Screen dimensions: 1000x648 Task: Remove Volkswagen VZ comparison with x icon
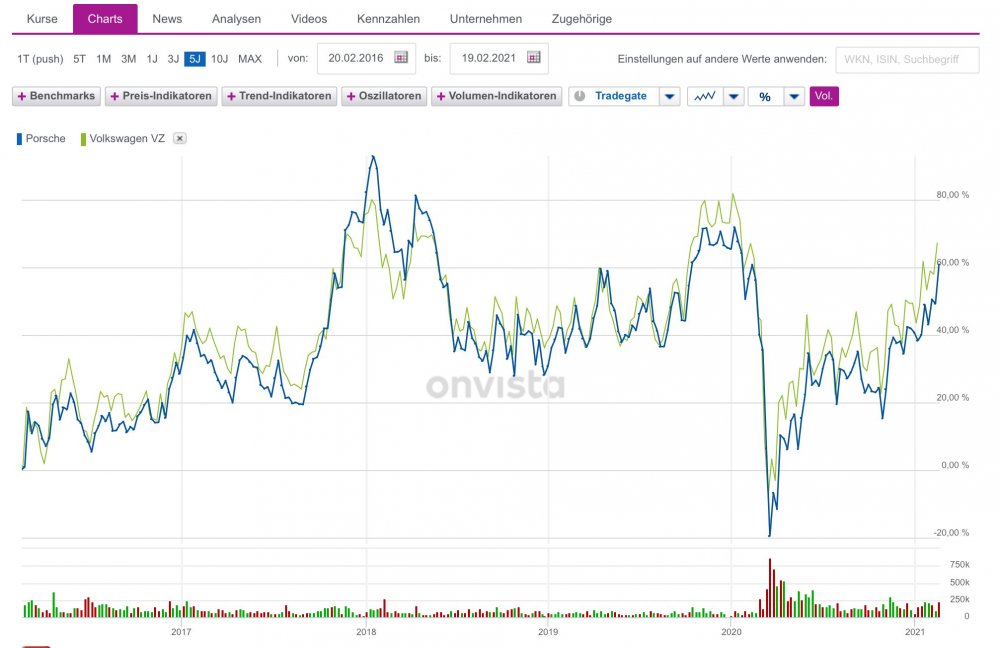pos(180,138)
